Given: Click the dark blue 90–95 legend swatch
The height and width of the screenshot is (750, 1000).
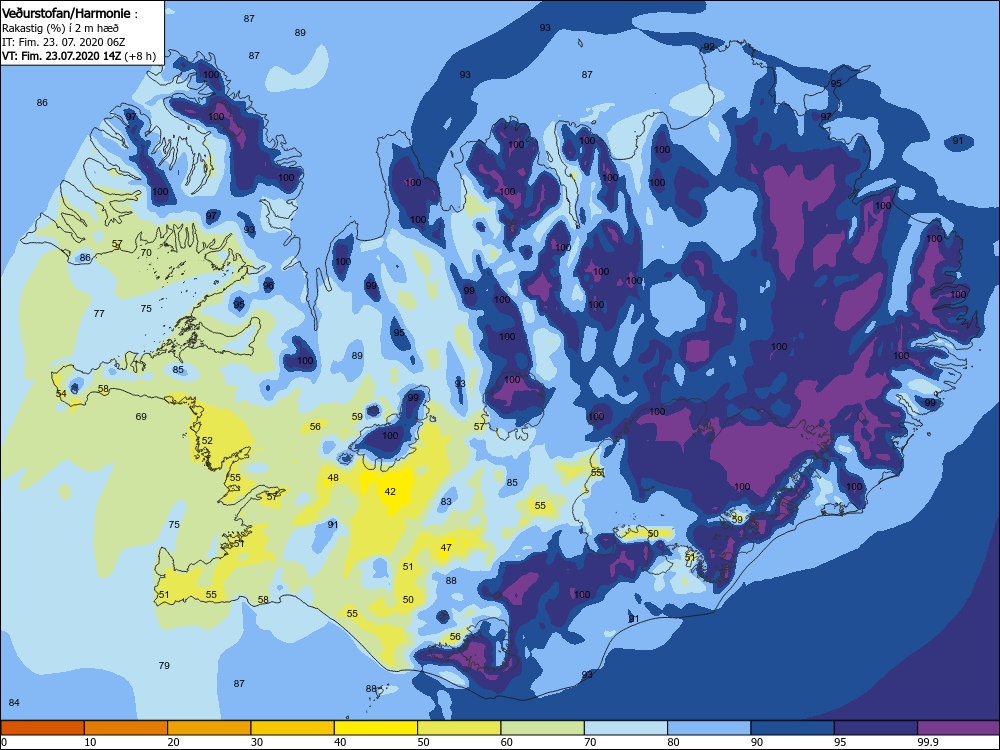Looking at the screenshot, I should tap(792, 728).
